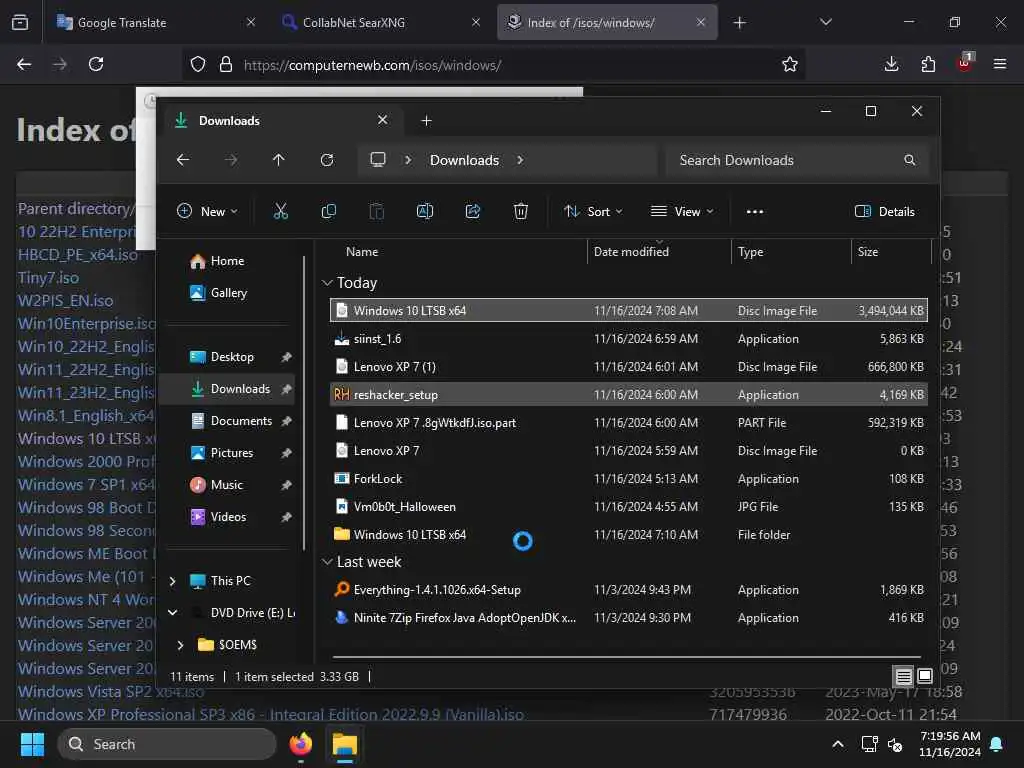Select Videos in the sidebar
This screenshot has height=768, width=1024.
(228, 517)
